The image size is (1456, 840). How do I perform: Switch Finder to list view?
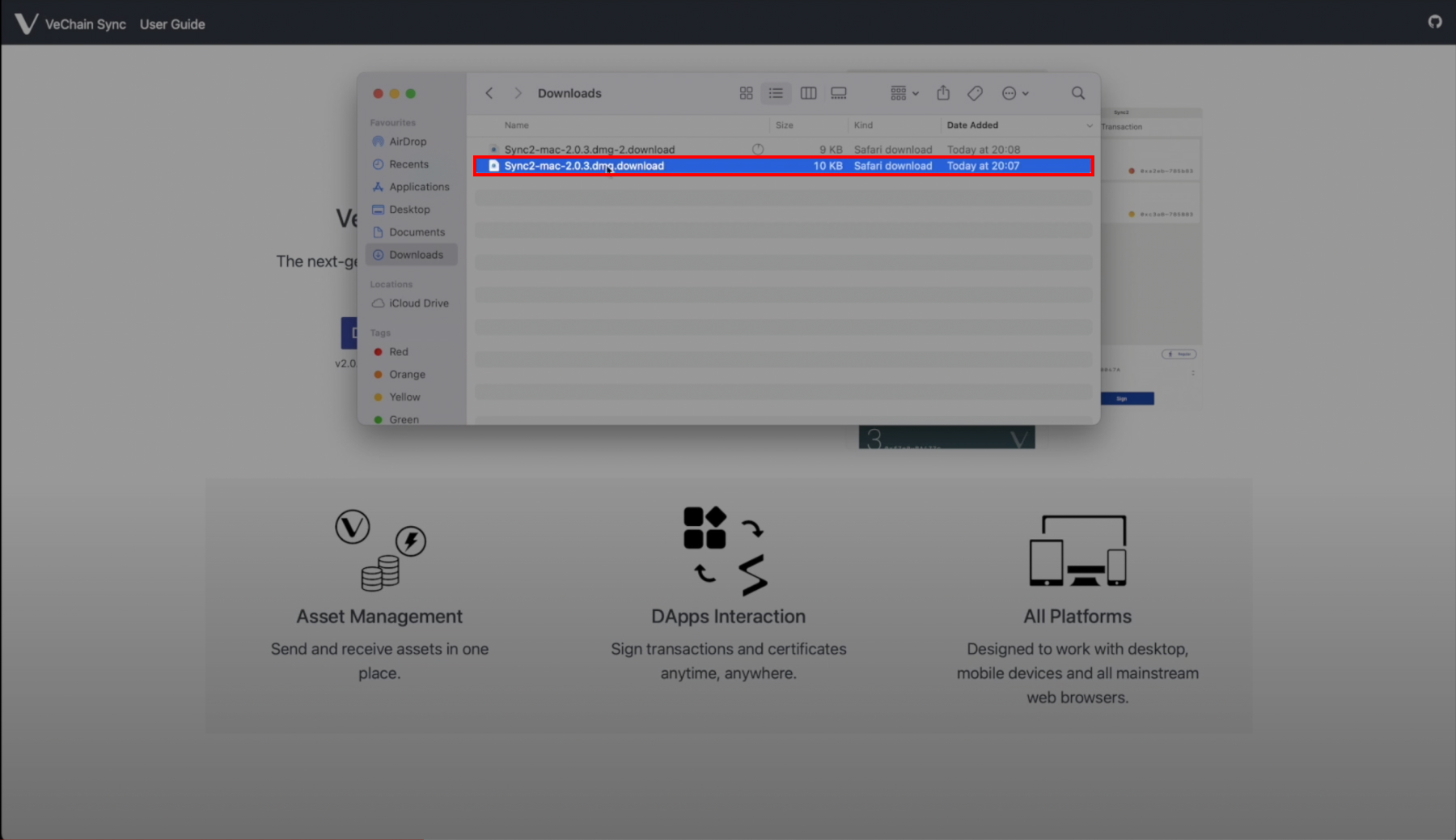(x=776, y=93)
